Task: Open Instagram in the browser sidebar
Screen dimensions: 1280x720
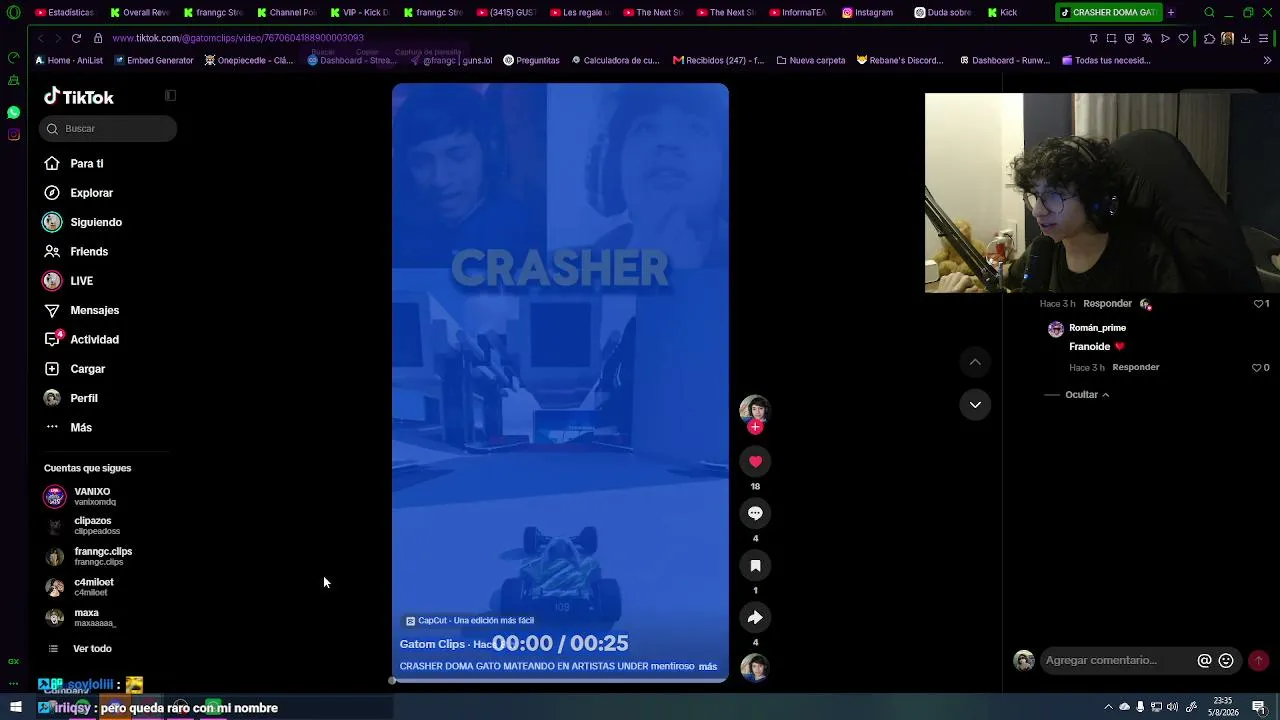Action: point(13,135)
